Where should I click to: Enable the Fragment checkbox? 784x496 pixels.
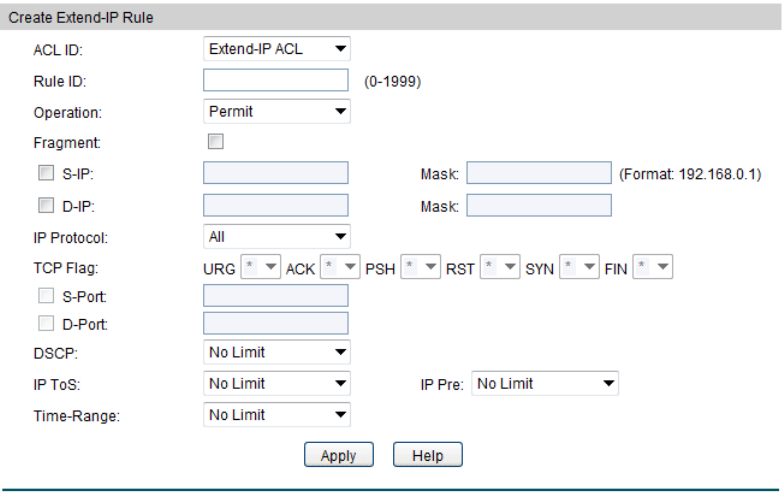(215, 142)
